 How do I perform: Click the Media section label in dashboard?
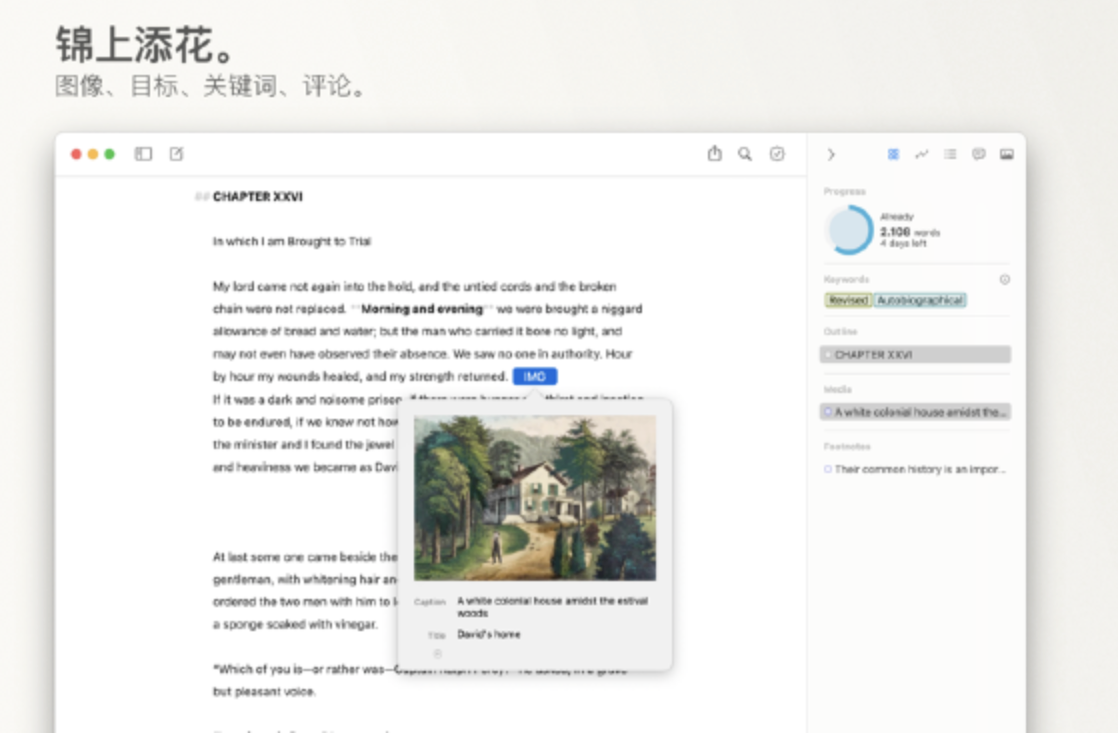(837, 389)
